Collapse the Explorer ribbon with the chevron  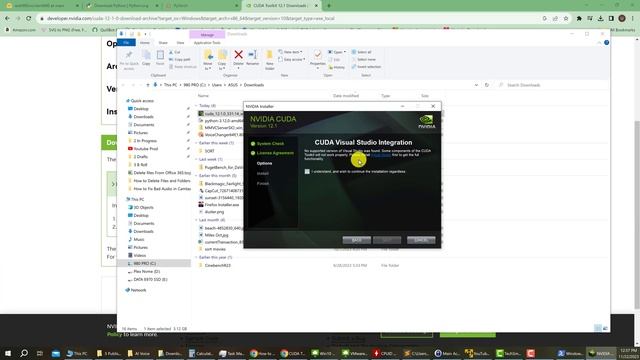point(599,42)
